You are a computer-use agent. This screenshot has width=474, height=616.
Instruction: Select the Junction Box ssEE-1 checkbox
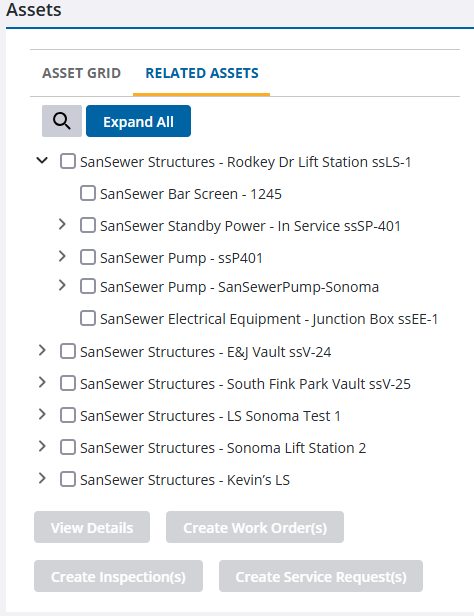coord(88,318)
